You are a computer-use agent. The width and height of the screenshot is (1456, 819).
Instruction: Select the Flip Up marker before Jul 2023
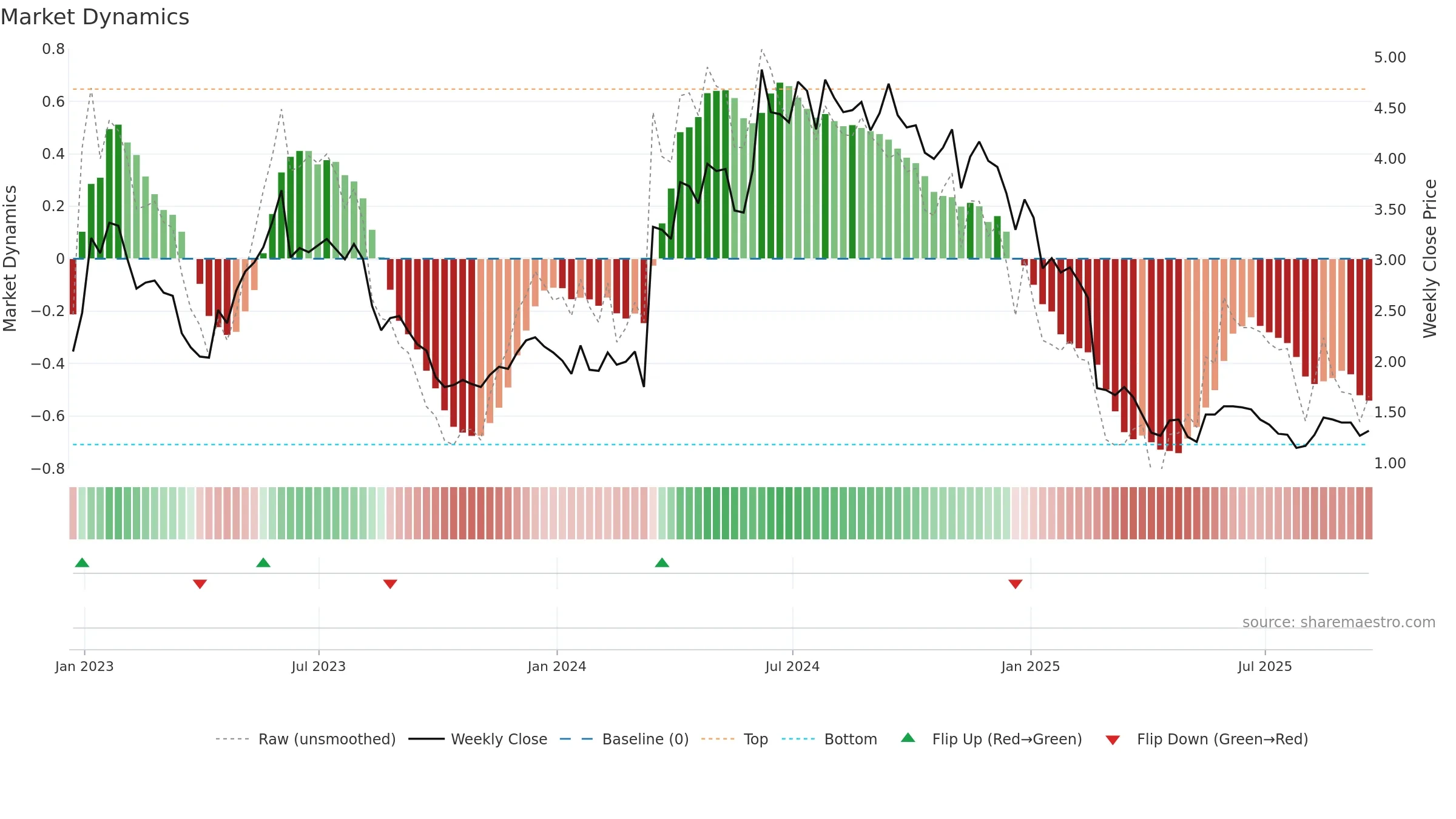[x=263, y=562]
